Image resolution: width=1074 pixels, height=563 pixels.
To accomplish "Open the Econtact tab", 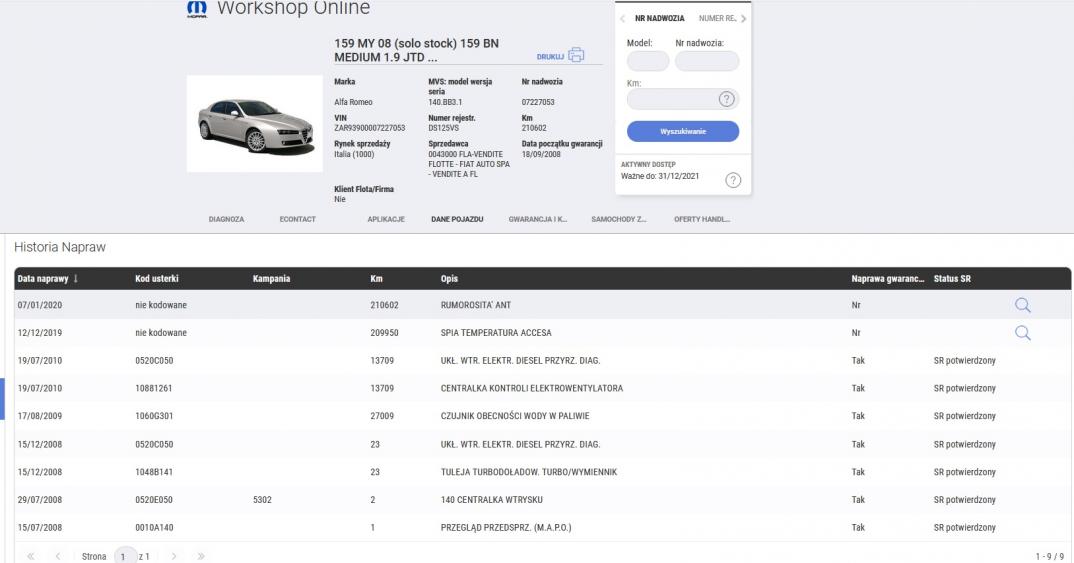I will coord(298,219).
